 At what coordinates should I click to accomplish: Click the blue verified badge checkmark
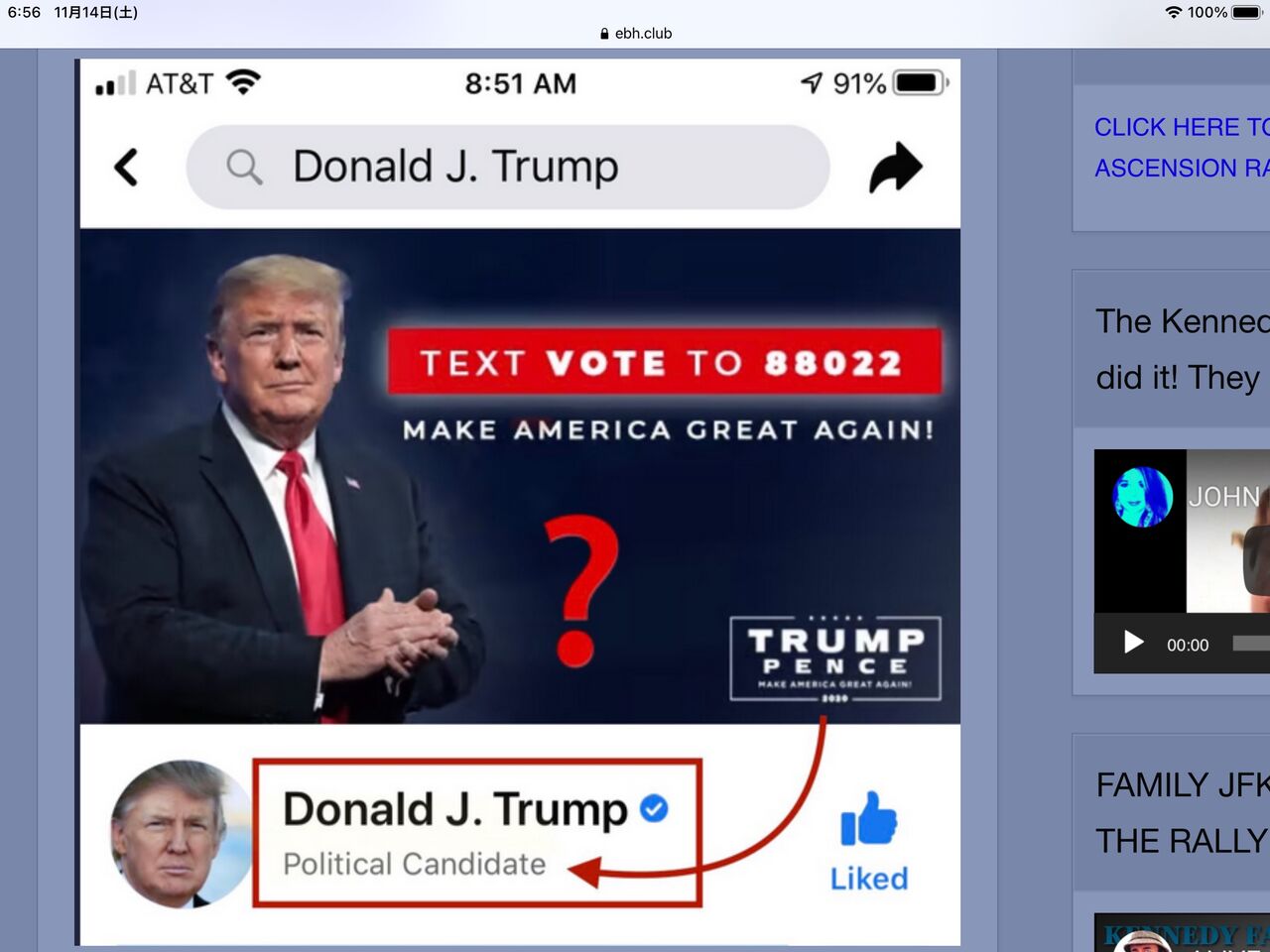[x=654, y=809]
